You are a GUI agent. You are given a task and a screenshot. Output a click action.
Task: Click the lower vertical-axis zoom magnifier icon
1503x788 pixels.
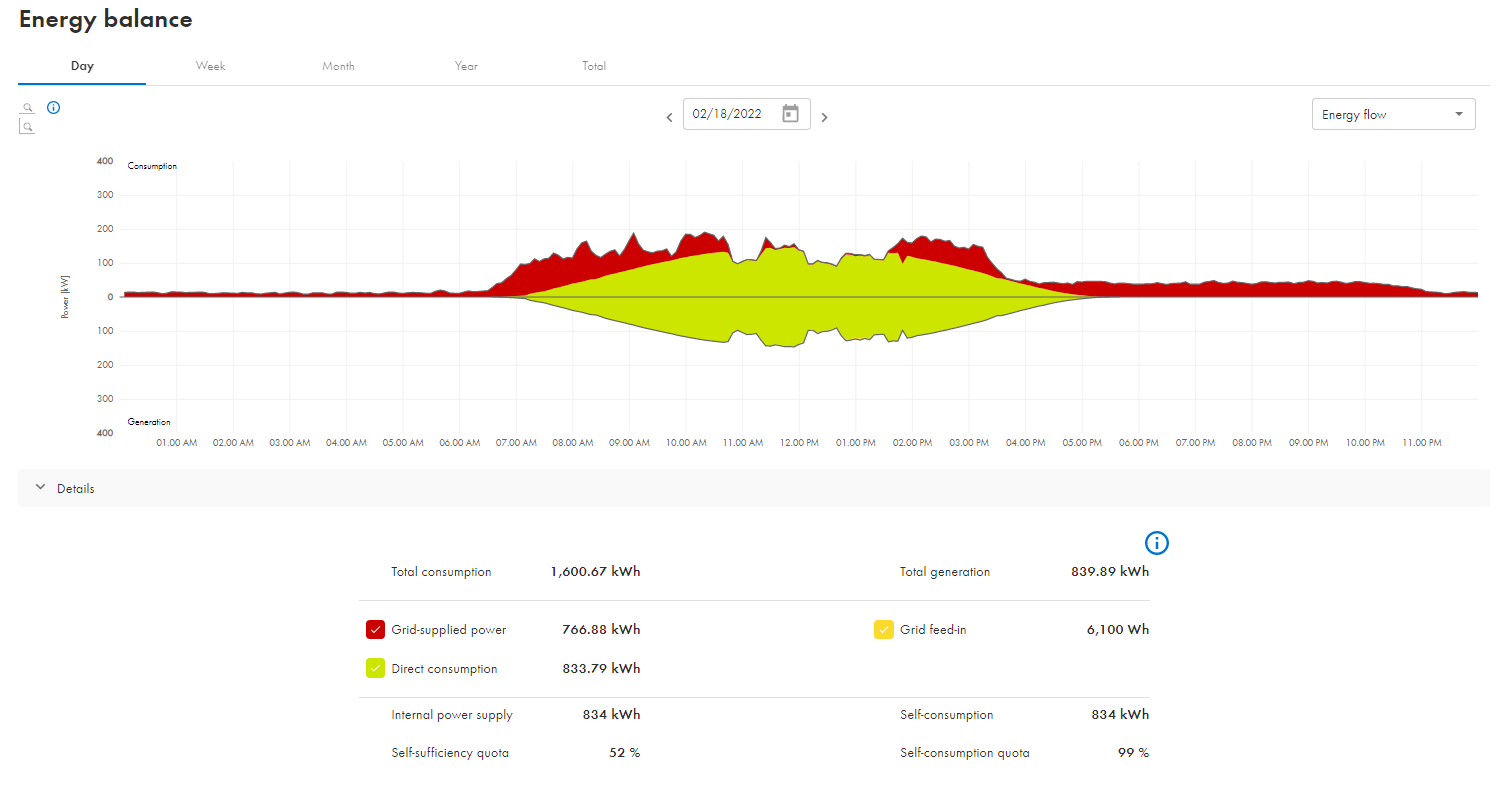[x=28, y=127]
